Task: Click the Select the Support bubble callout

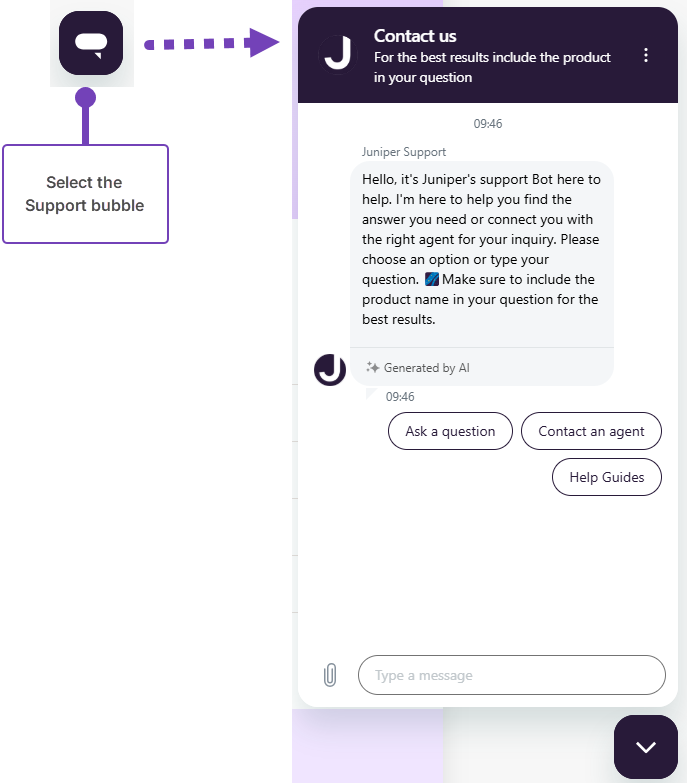Action: (x=85, y=194)
